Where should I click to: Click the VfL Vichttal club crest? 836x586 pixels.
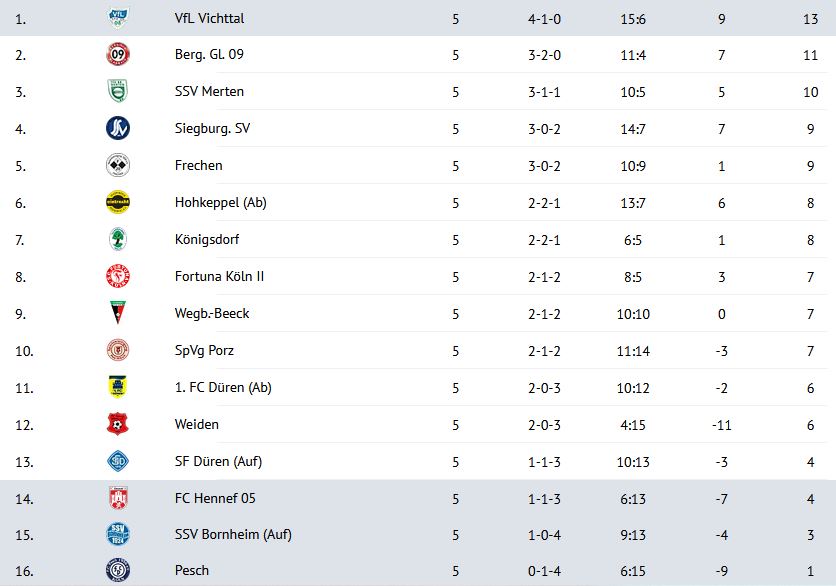pos(118,18)
